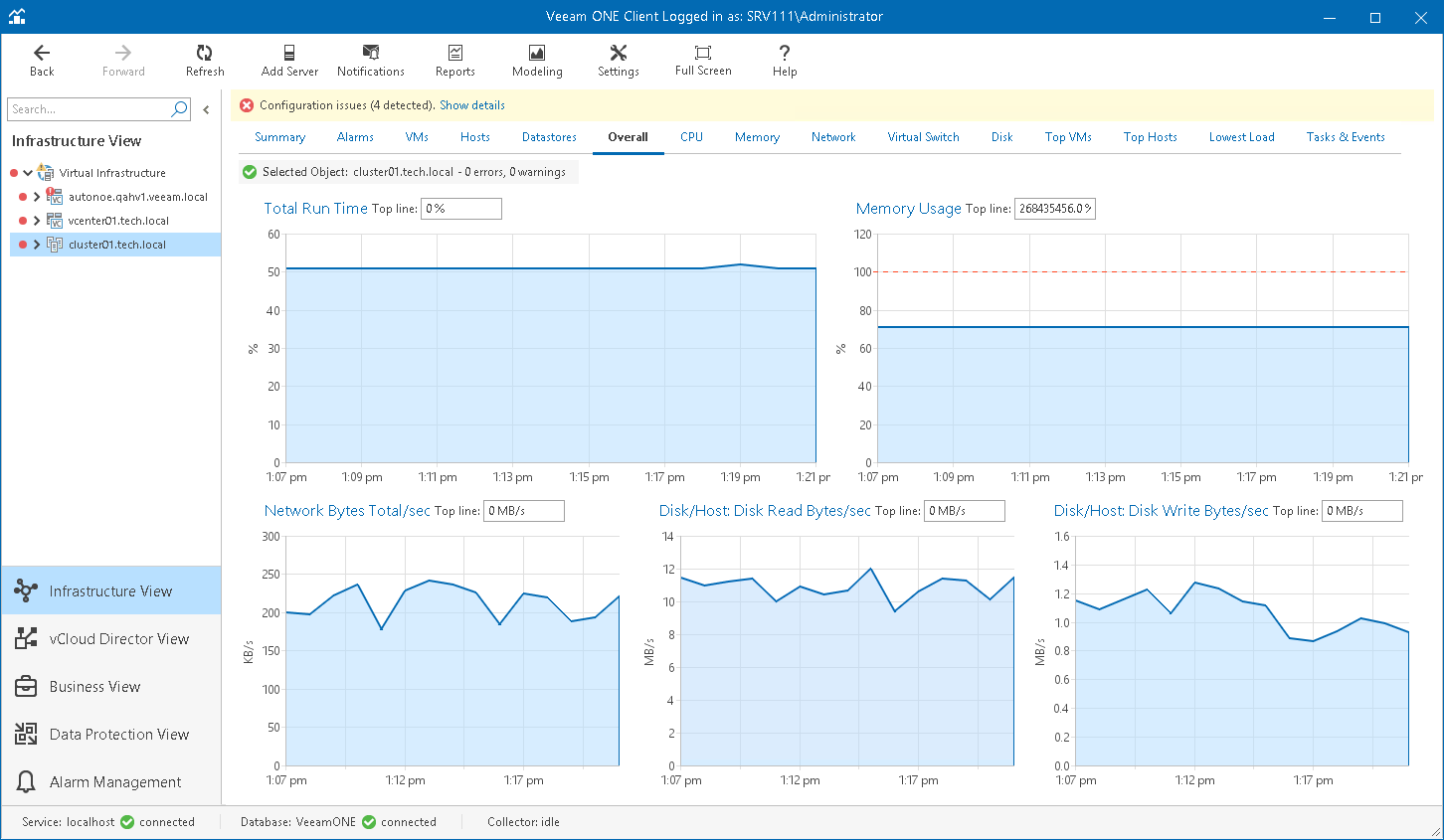Open the Reports tool
The image size is (1444, 840).
[455, 61]
